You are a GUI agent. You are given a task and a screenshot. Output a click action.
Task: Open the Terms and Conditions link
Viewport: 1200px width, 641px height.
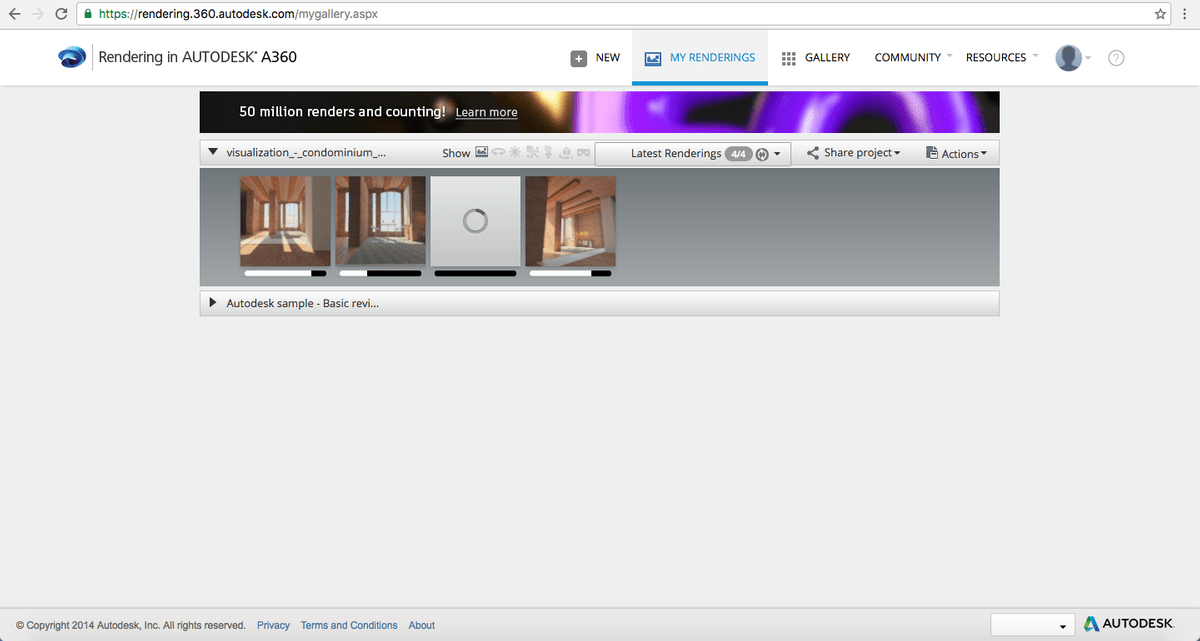(x=349, y=625)
